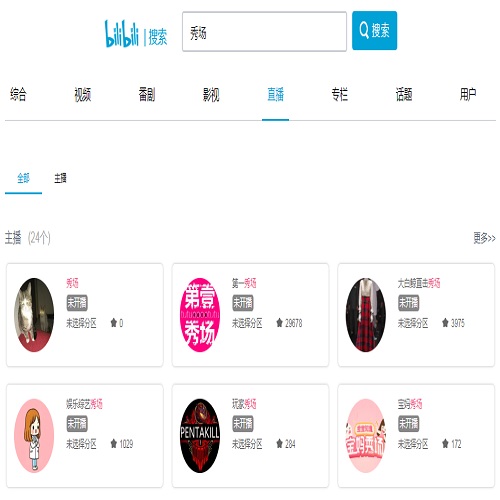
Task: Select the 专栏 tab
Action: tap(339, 94)
